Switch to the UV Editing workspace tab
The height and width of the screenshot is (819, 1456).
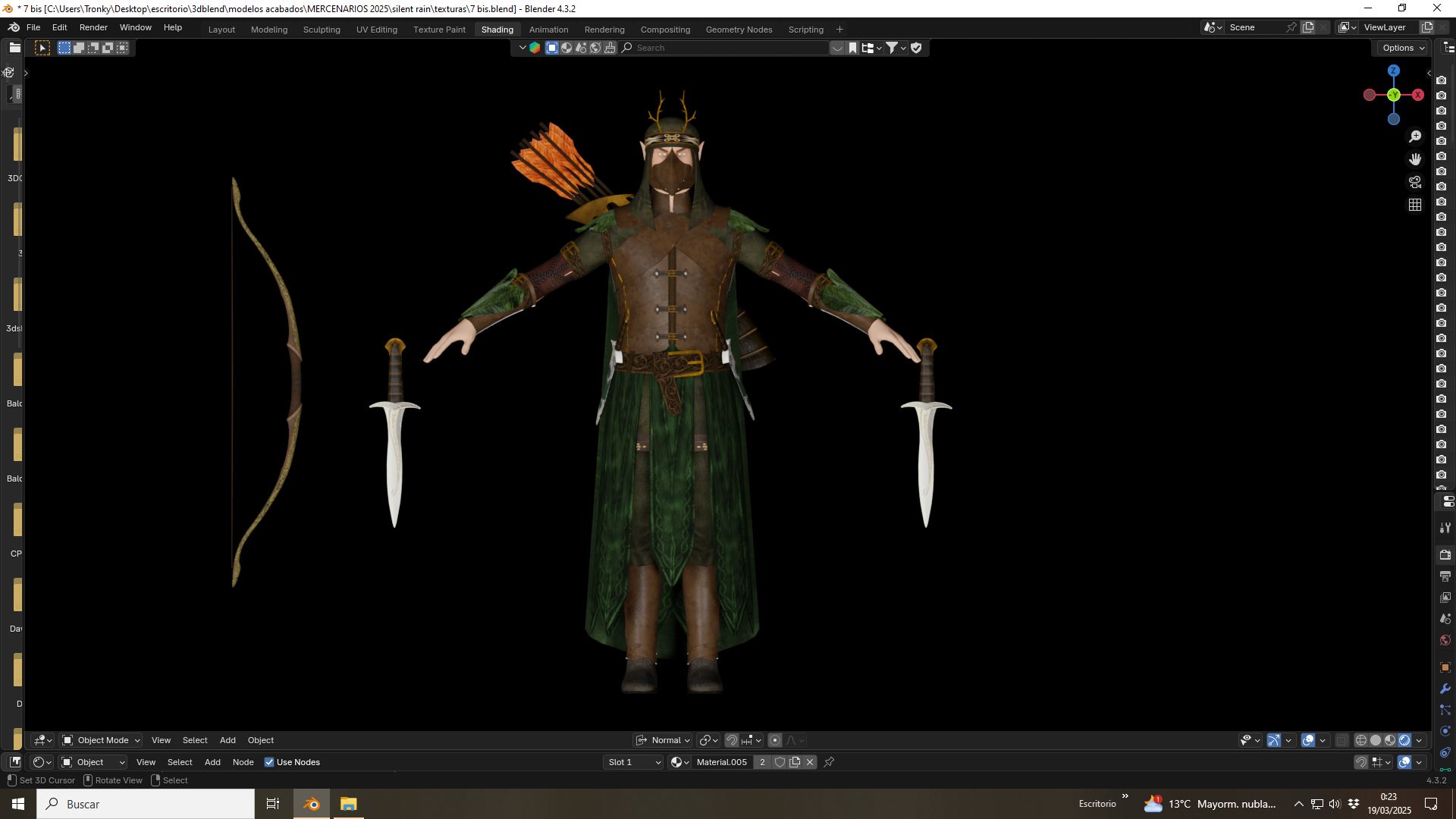pyautogui.click(x=377, y=30)
